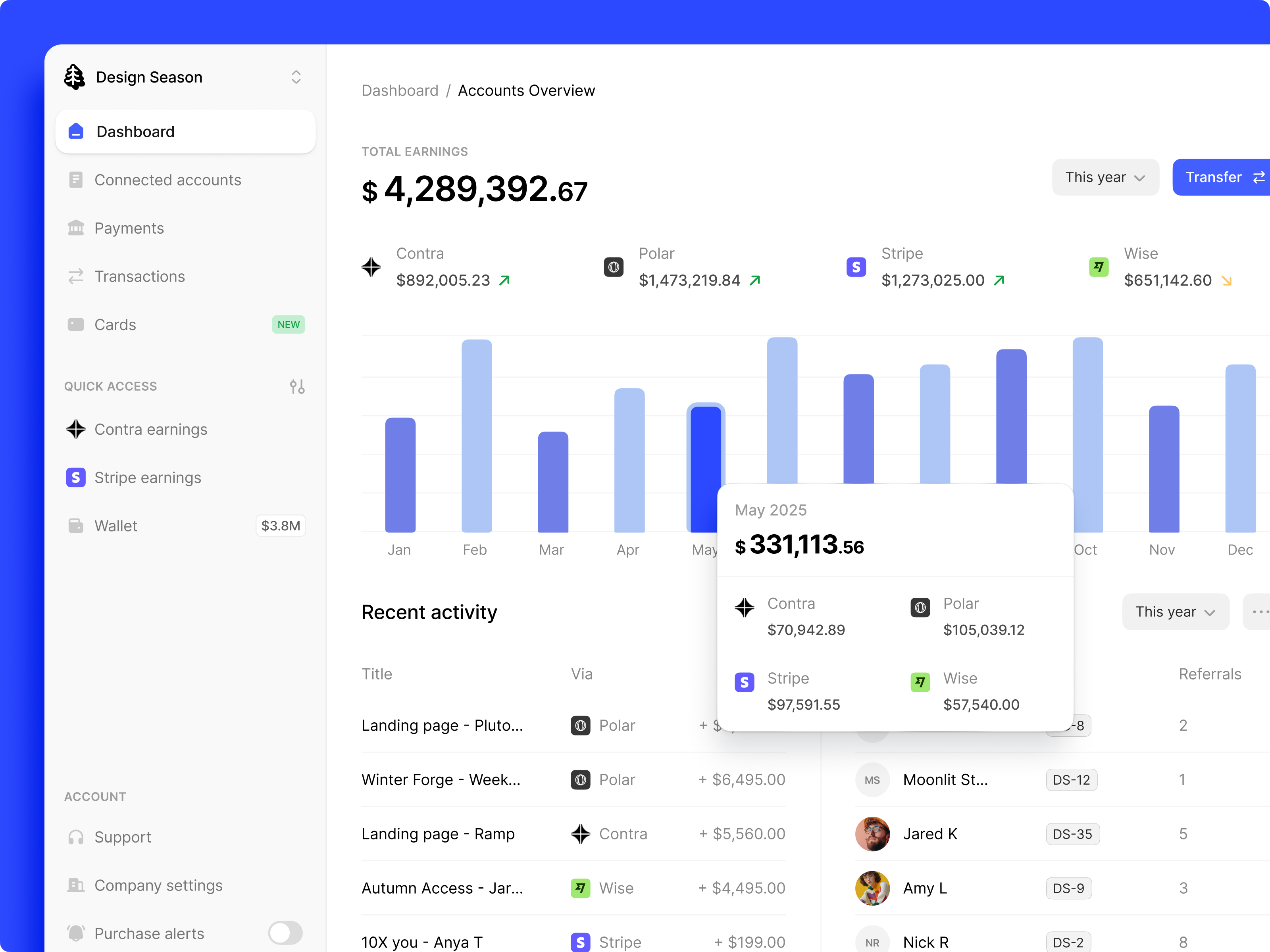Open Quick Access customize sliders icon

tap(297, 386)
